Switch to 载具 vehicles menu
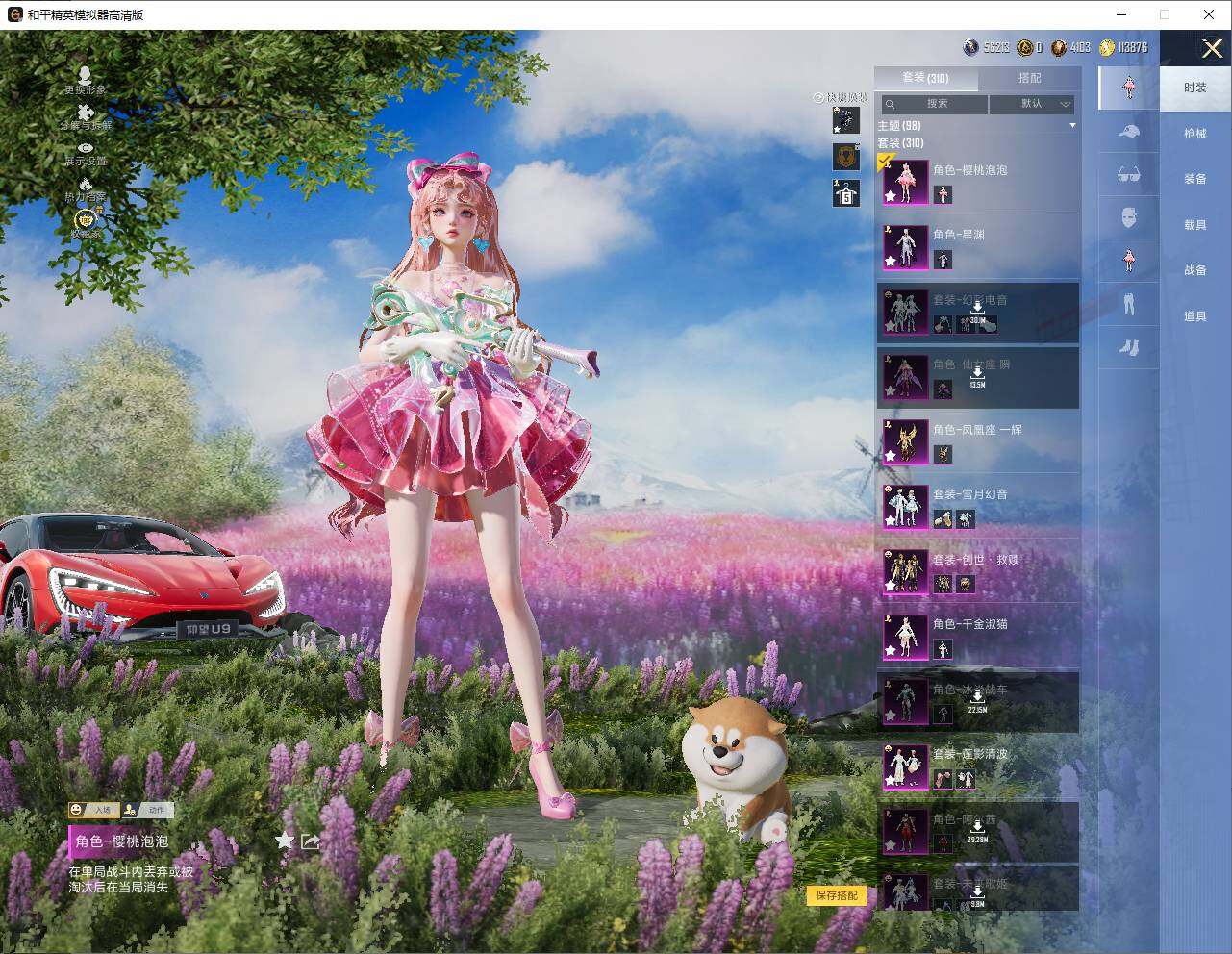1232x954 pixels. (1195, 225)
